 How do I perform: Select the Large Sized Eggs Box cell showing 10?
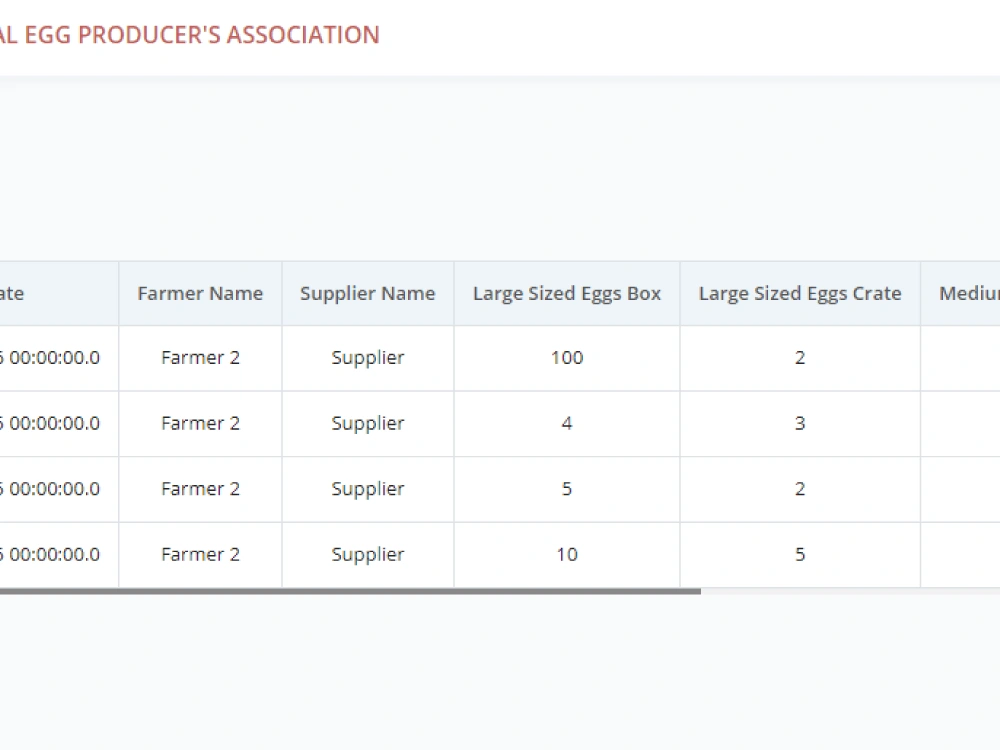tap(567, 555)
